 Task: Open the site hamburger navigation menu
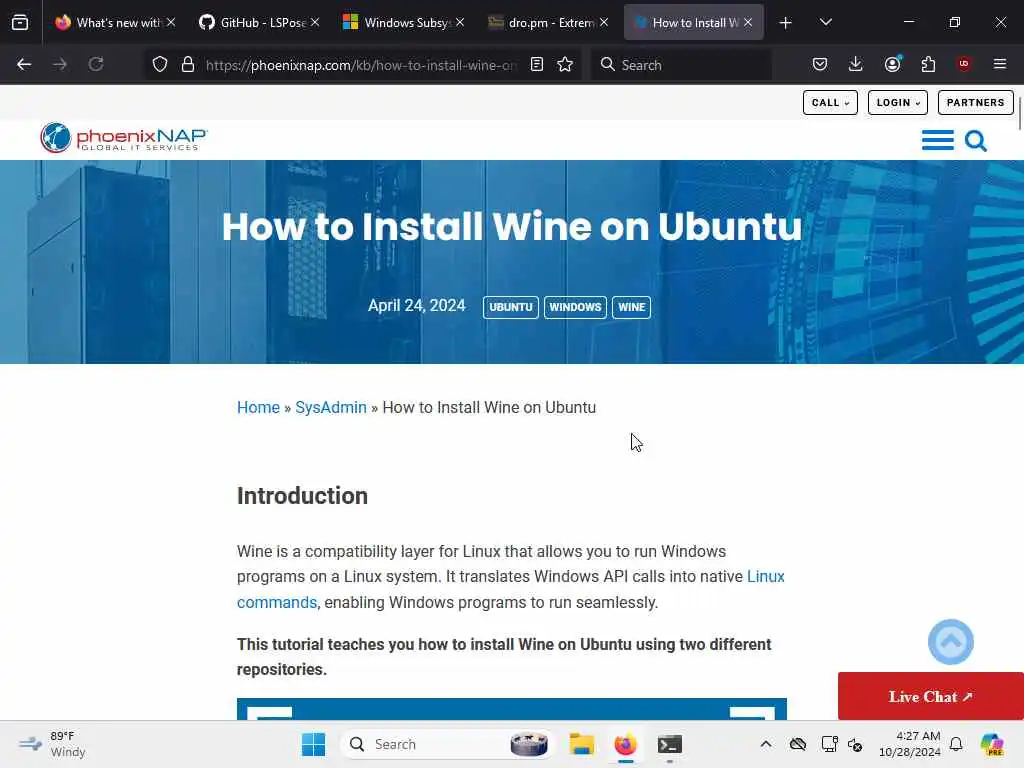[x=938, y=140]
